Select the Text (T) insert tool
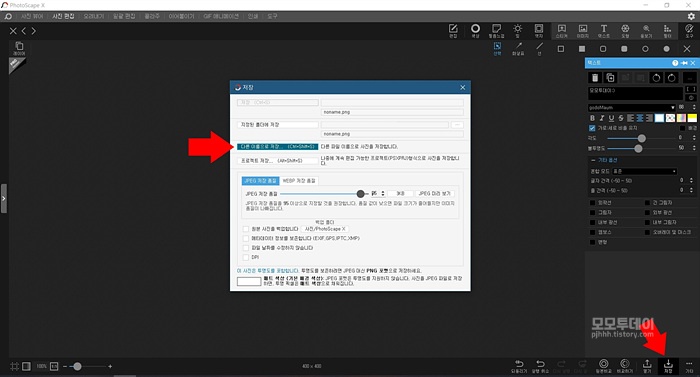This screenshot has width=700, height=377. coord(604,31)
